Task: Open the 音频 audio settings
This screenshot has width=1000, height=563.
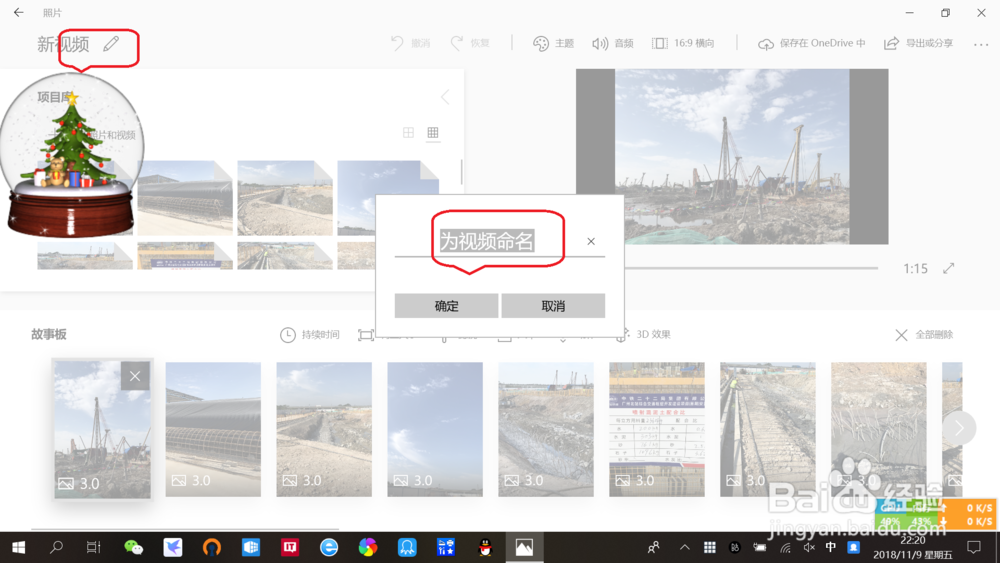Action: click(613, 43)
